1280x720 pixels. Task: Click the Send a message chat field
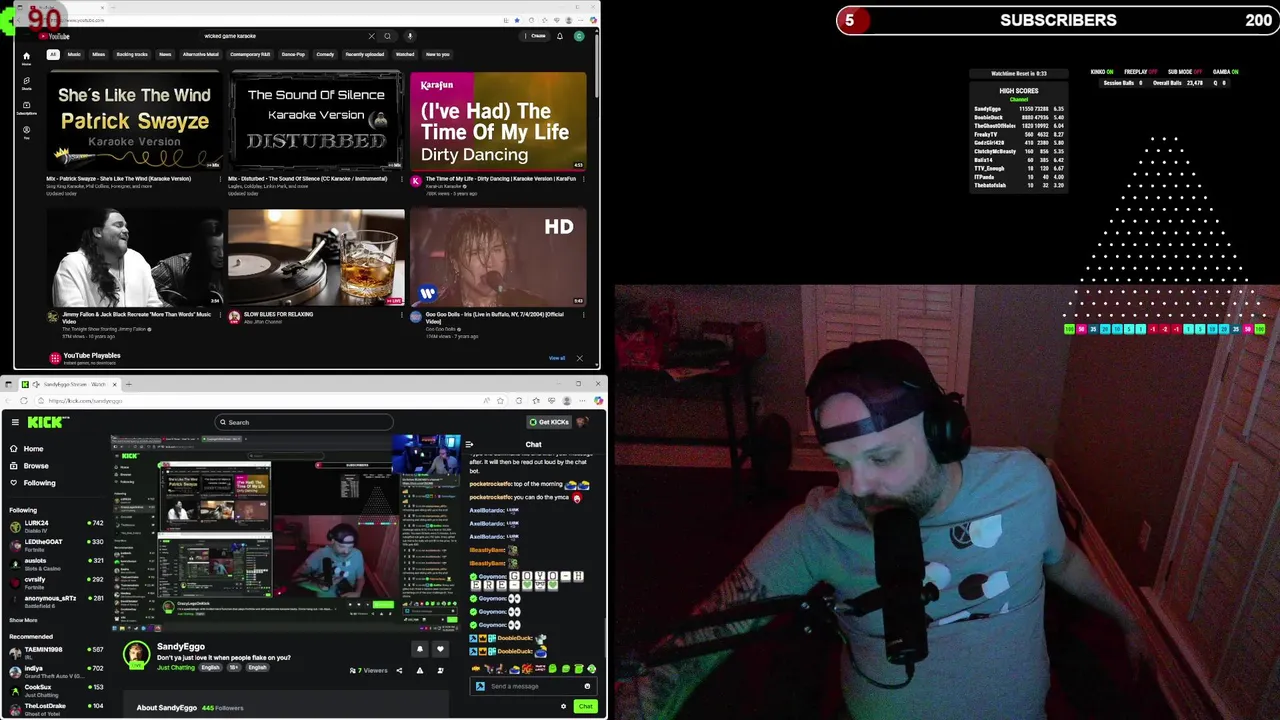533,686
